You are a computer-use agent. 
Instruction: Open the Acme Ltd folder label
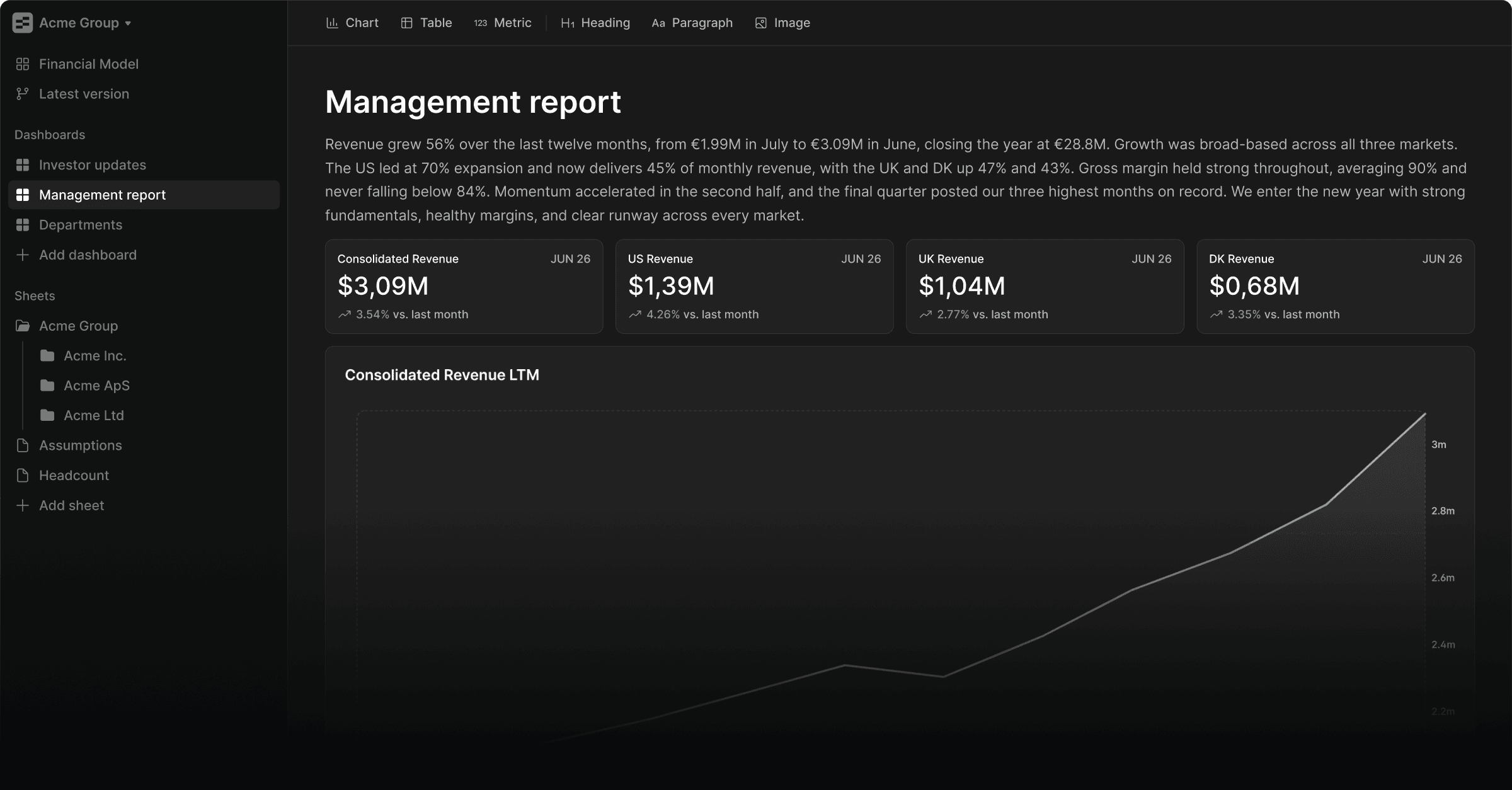pos(94,415)
